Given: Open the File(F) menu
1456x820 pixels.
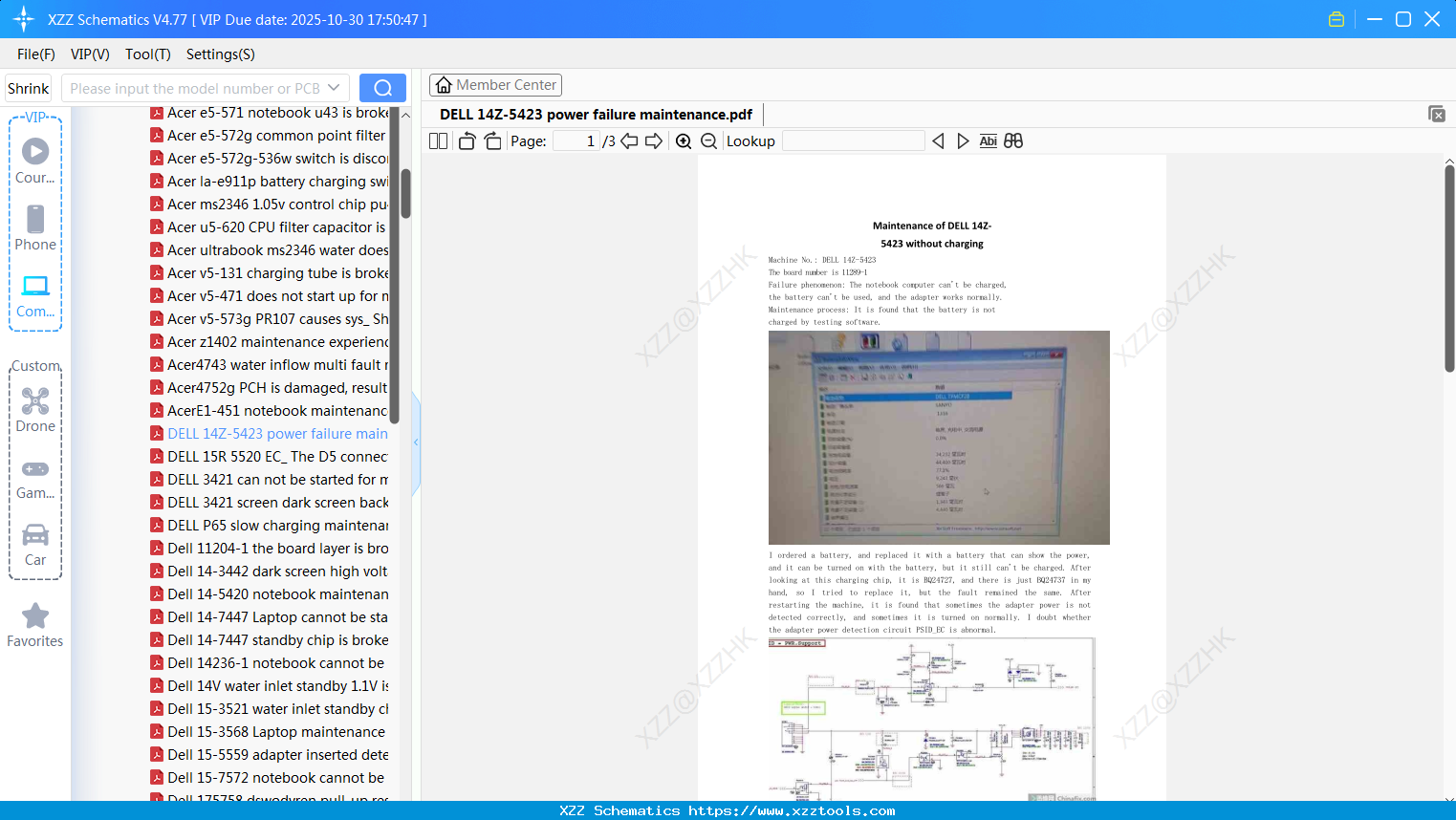Looking at the screenshot, I should point(36,54).
